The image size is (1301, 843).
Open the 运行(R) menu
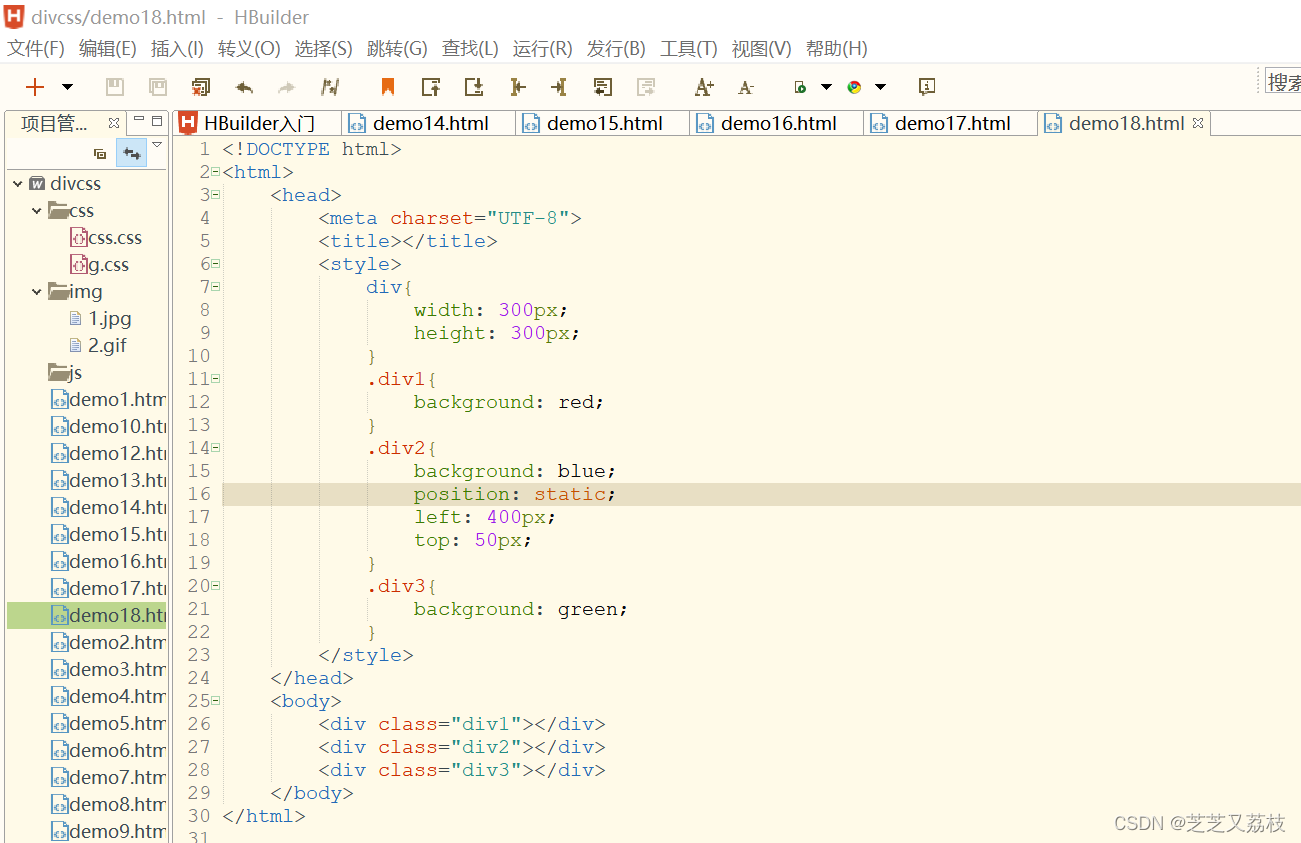[542, 48]
